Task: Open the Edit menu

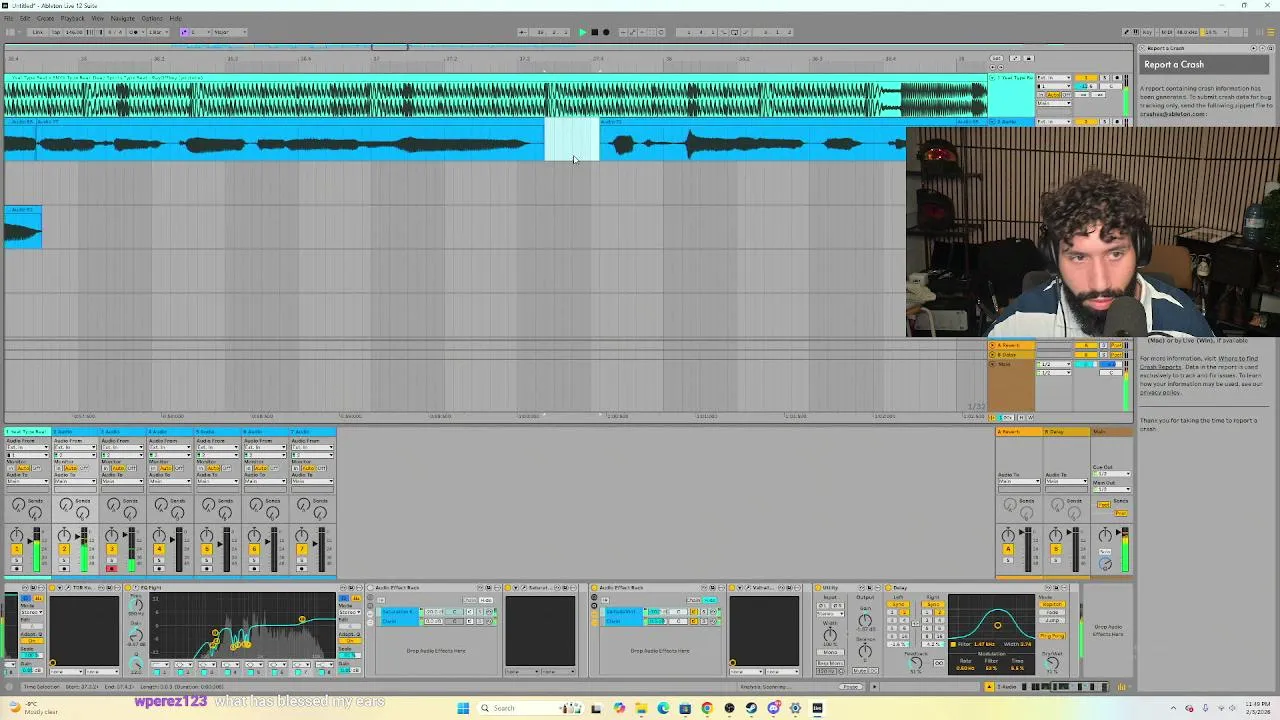Action: click(25, 18)
